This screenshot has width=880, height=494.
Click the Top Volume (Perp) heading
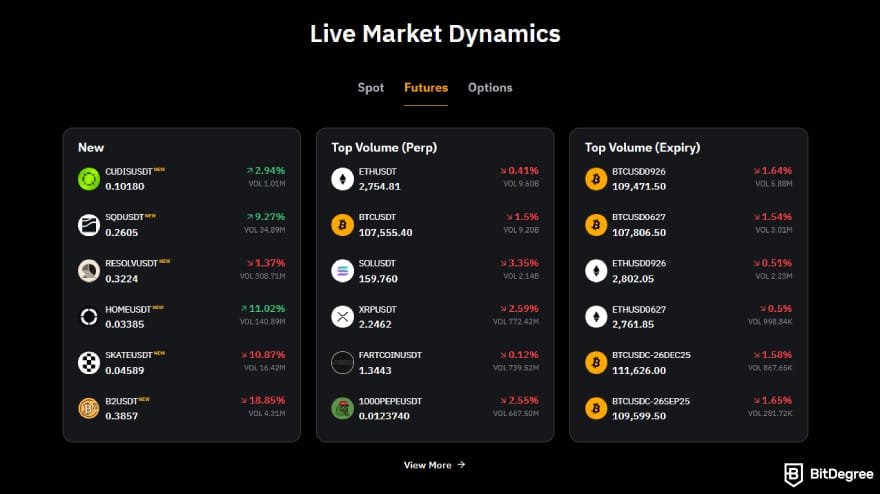(384, 148)
